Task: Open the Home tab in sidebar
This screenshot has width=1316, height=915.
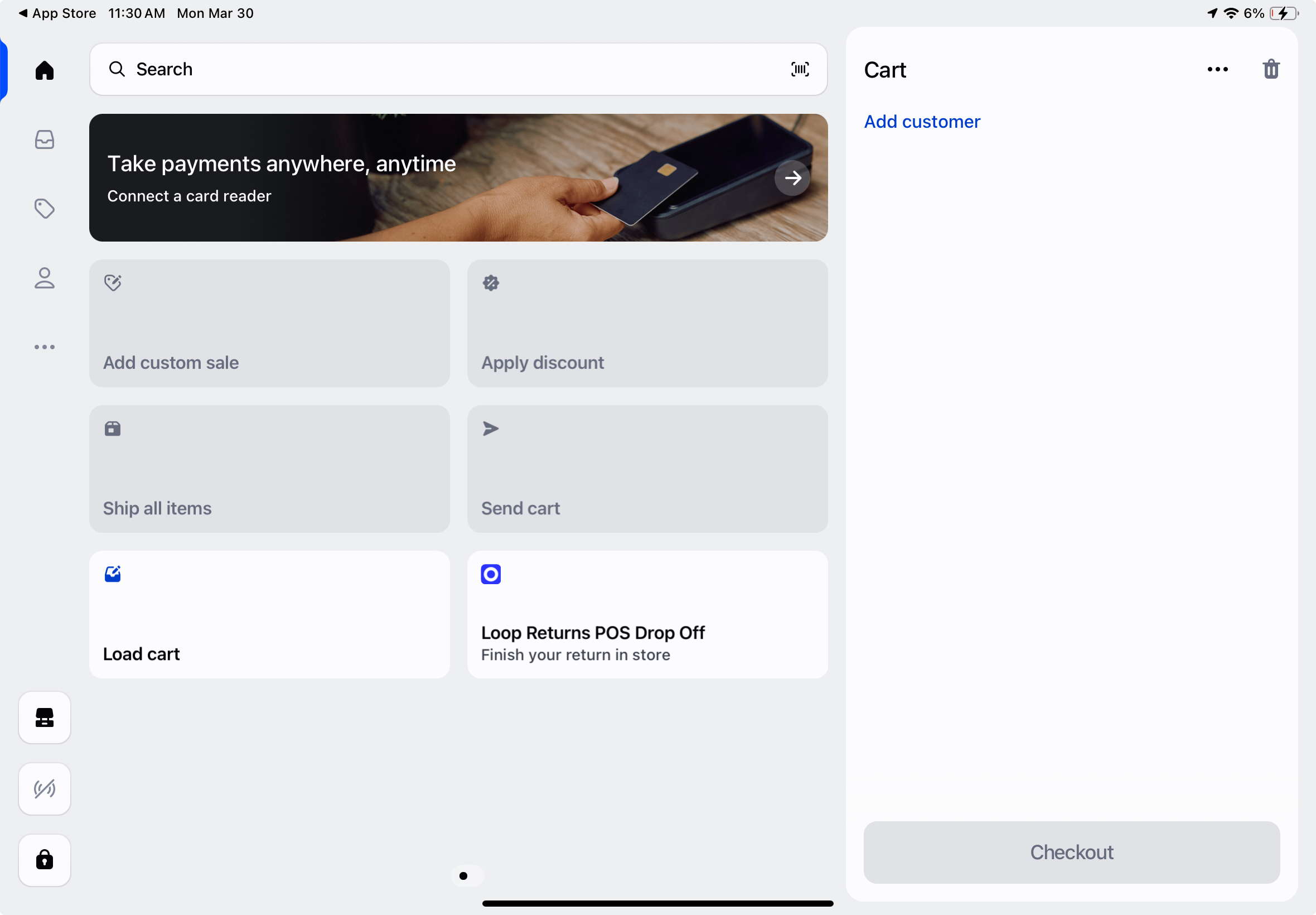Action: (x=44, y=70)
